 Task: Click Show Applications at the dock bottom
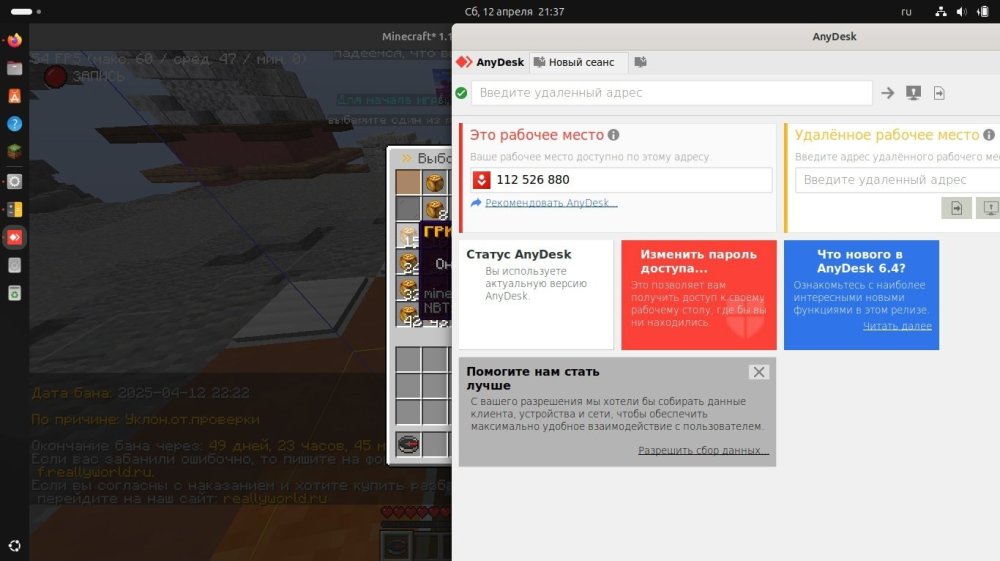[x=14, y=546]
